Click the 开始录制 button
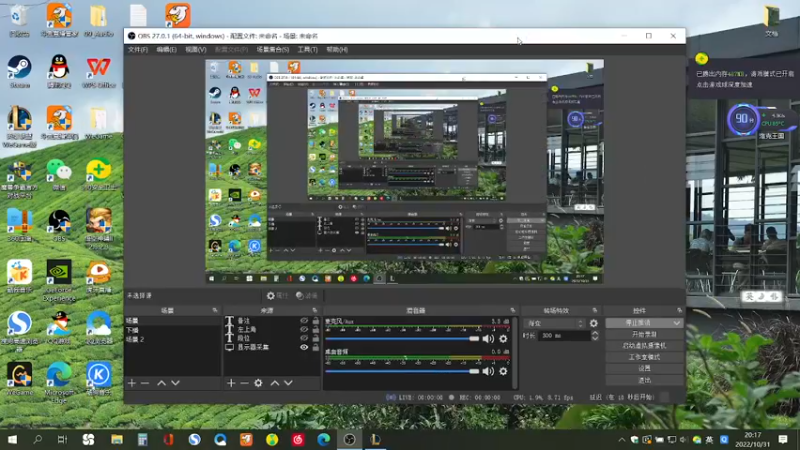Screen dimensions: 800x450 tap(644, 334)
